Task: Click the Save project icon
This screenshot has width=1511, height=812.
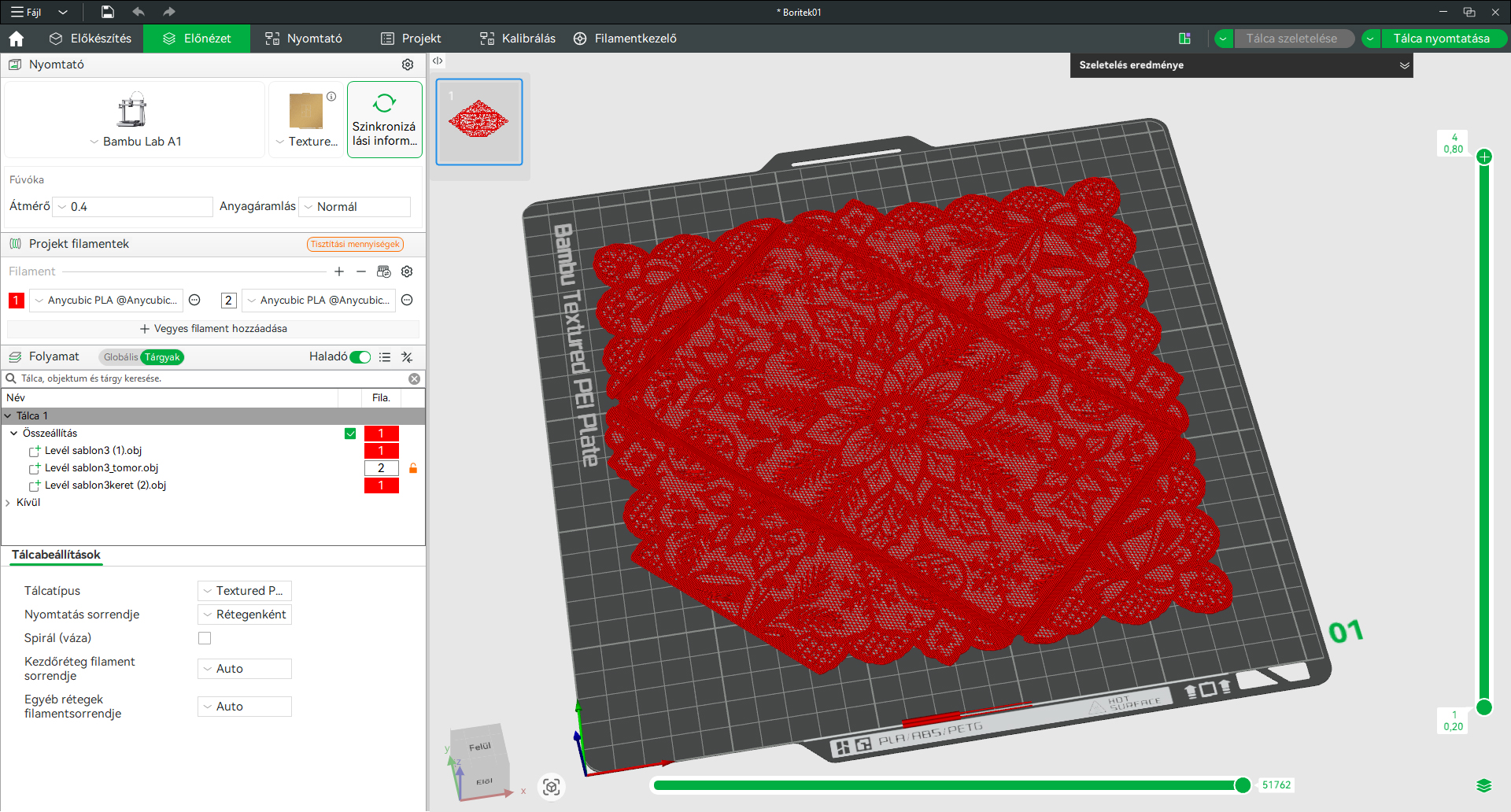Action: 108,12
